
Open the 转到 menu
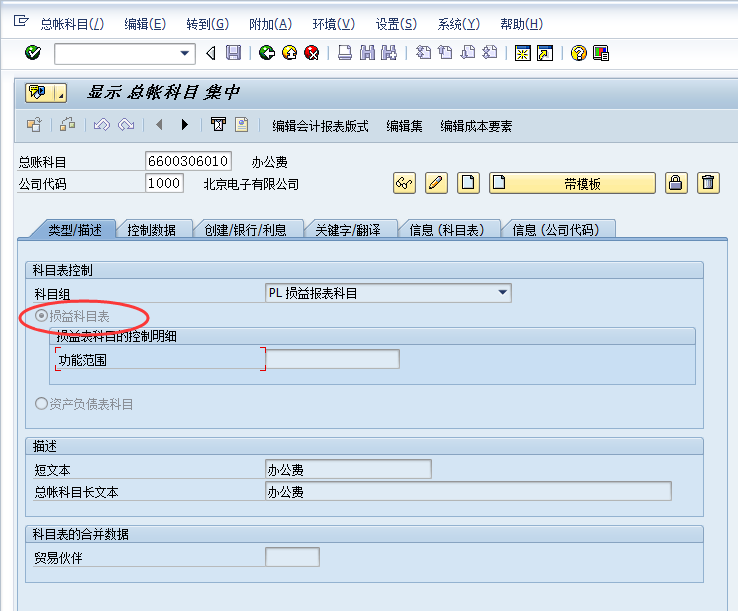[208, 24]
